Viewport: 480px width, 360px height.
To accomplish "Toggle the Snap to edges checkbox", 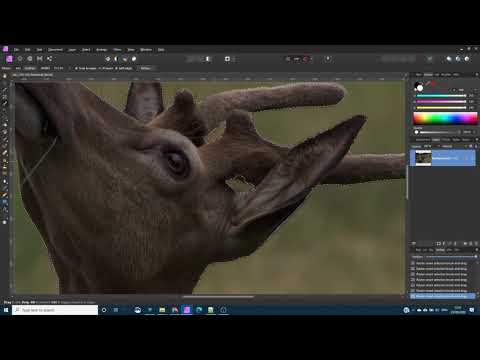I will tap(86, 68).
